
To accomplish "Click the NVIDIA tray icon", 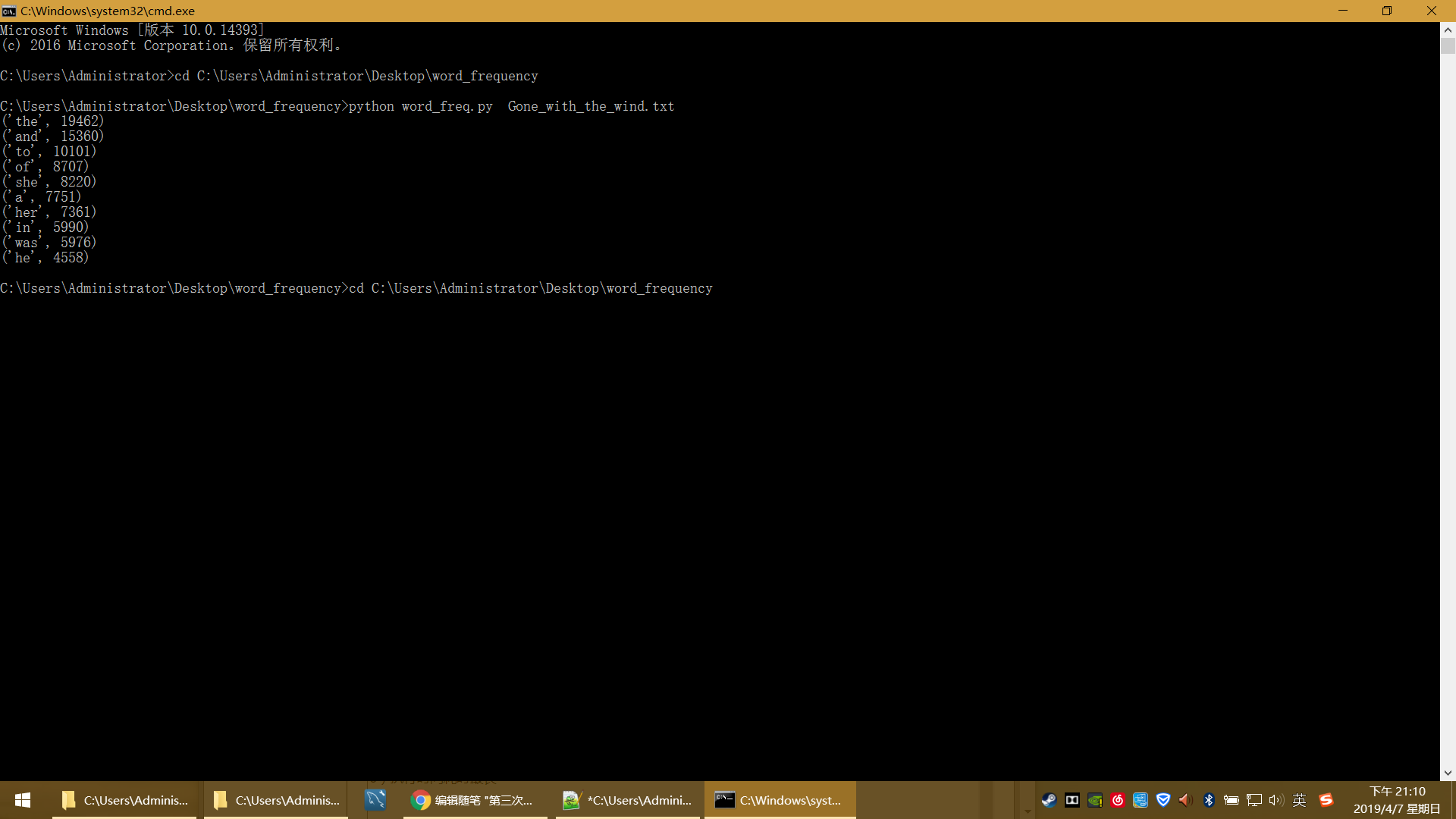I will point(1094,800).
